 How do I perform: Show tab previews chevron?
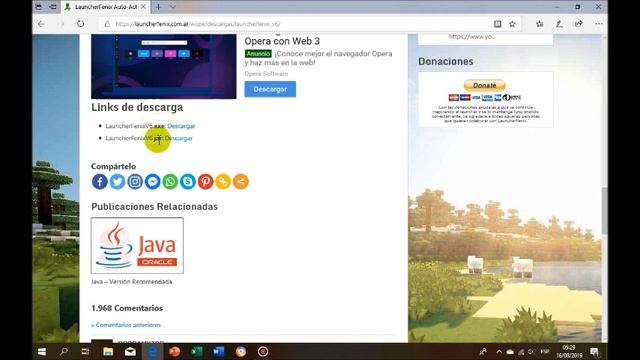[173, 7]
